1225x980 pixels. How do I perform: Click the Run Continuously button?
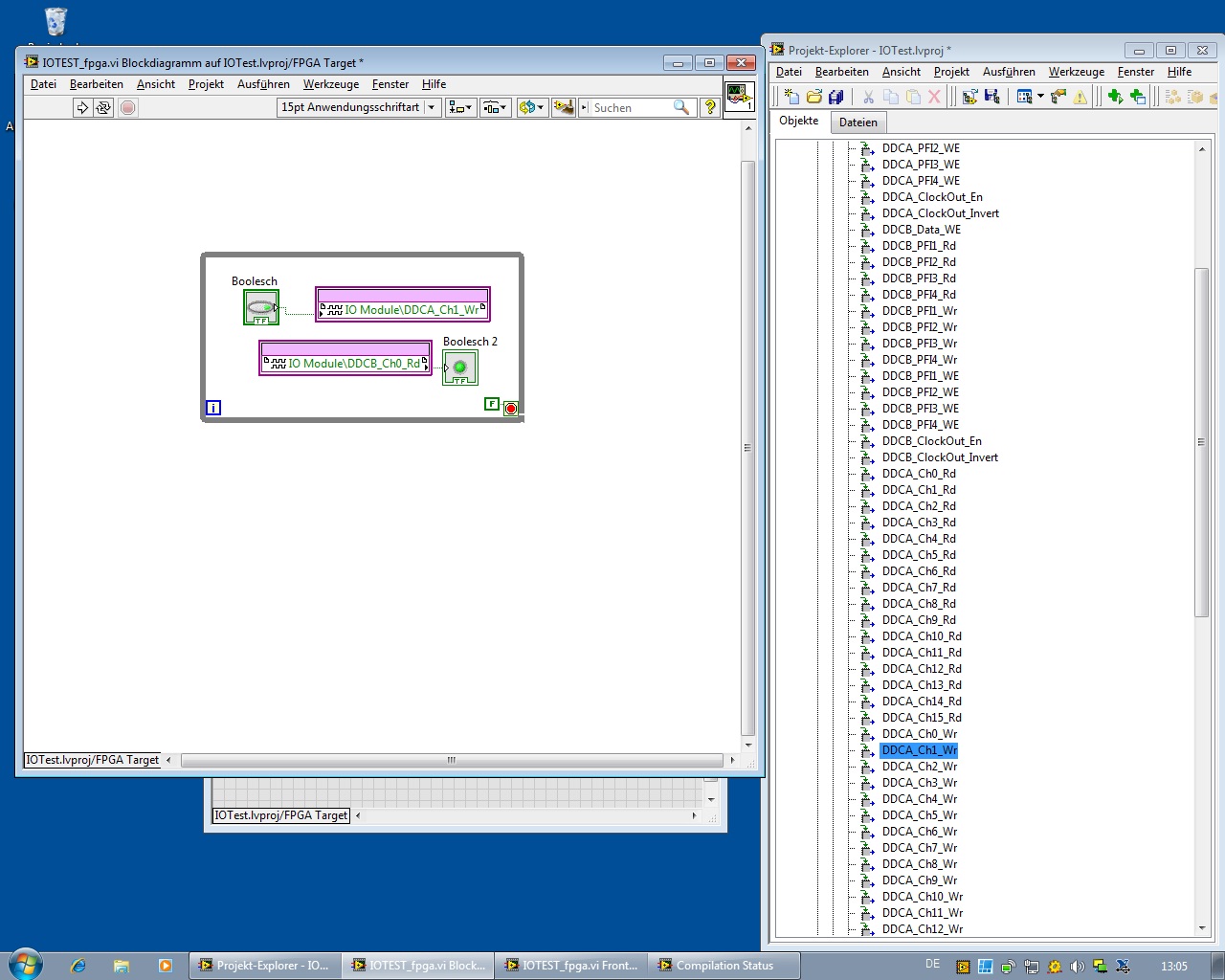103,108
